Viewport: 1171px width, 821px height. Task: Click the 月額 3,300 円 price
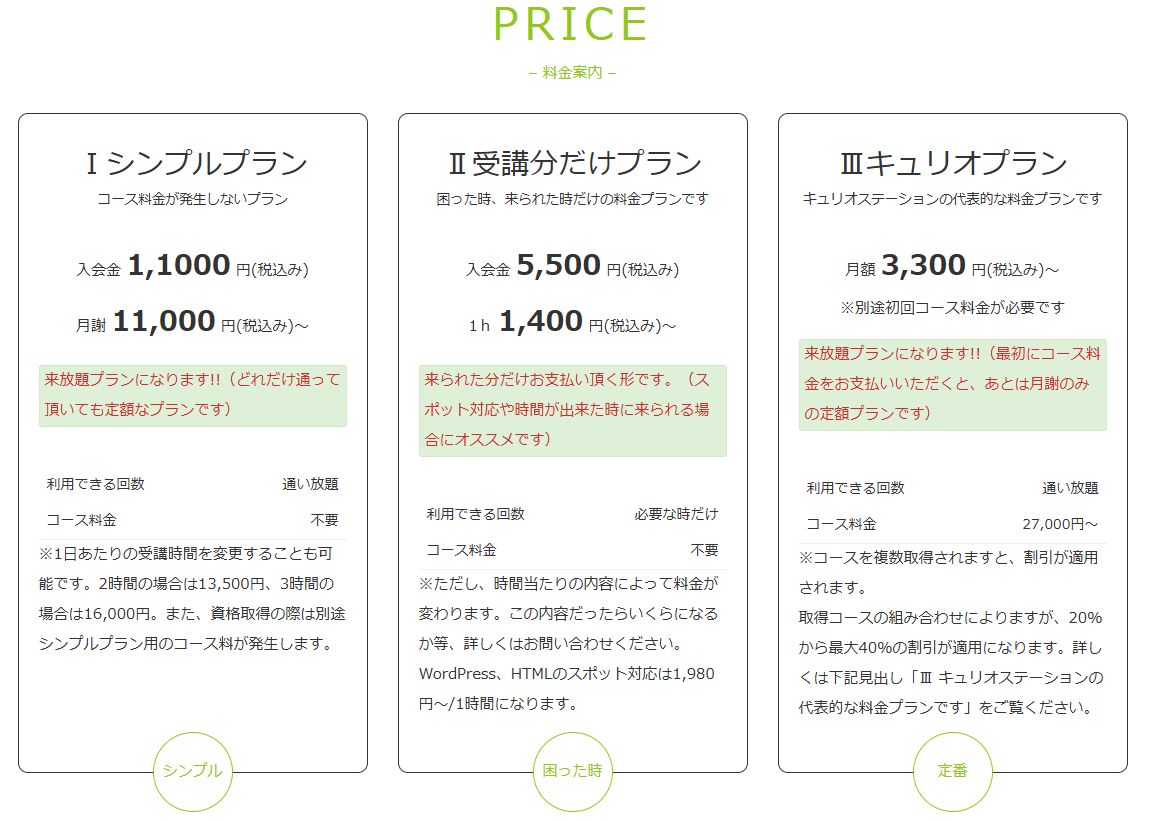coord(953,266)
